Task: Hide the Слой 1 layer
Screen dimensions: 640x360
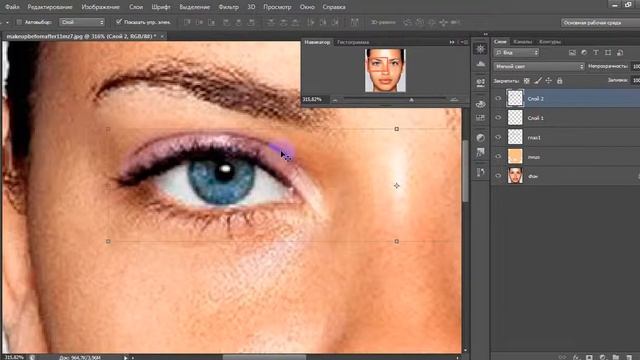Action: pos(498,118)
